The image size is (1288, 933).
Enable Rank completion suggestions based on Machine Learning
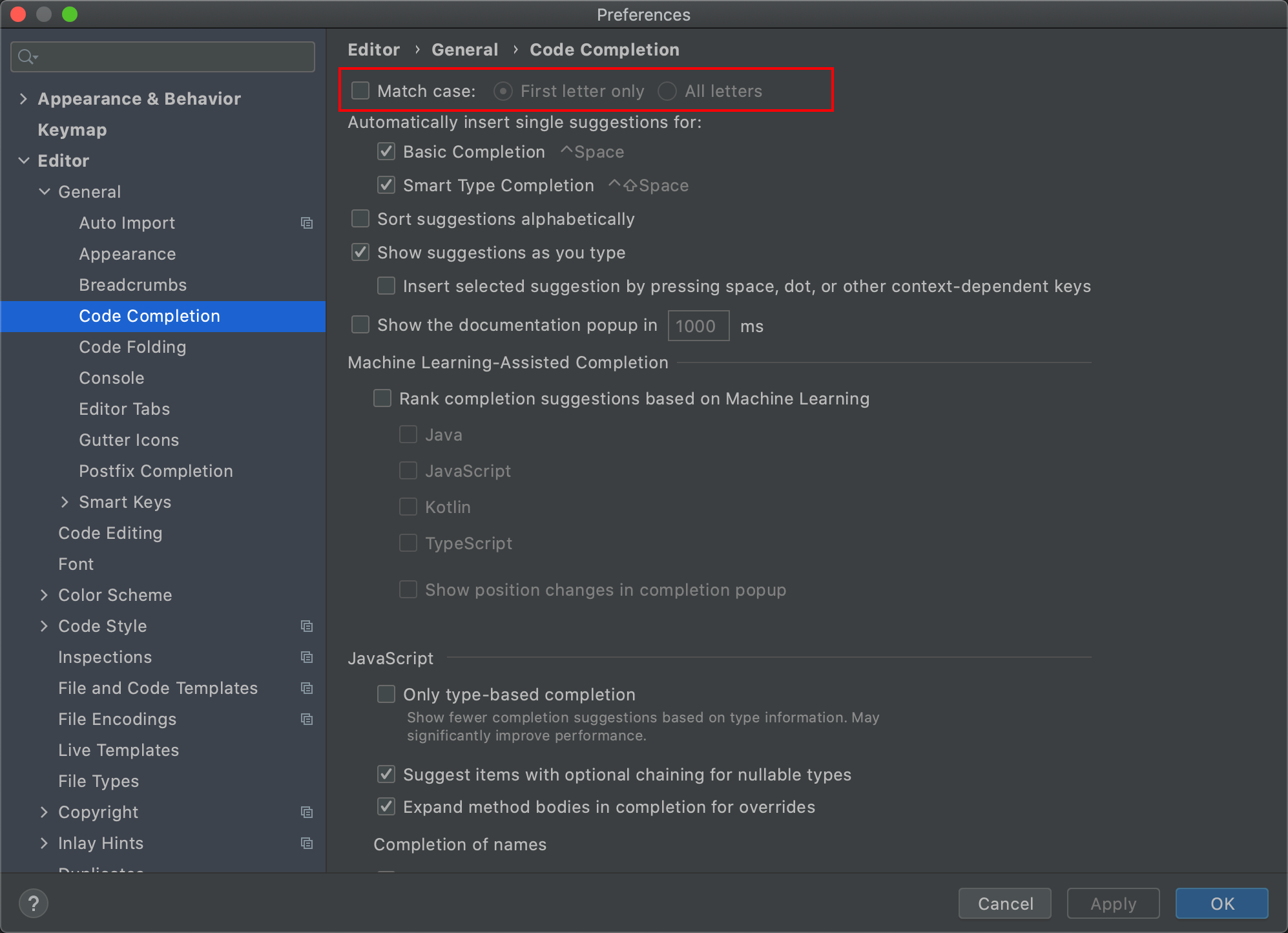coord(382,399)
